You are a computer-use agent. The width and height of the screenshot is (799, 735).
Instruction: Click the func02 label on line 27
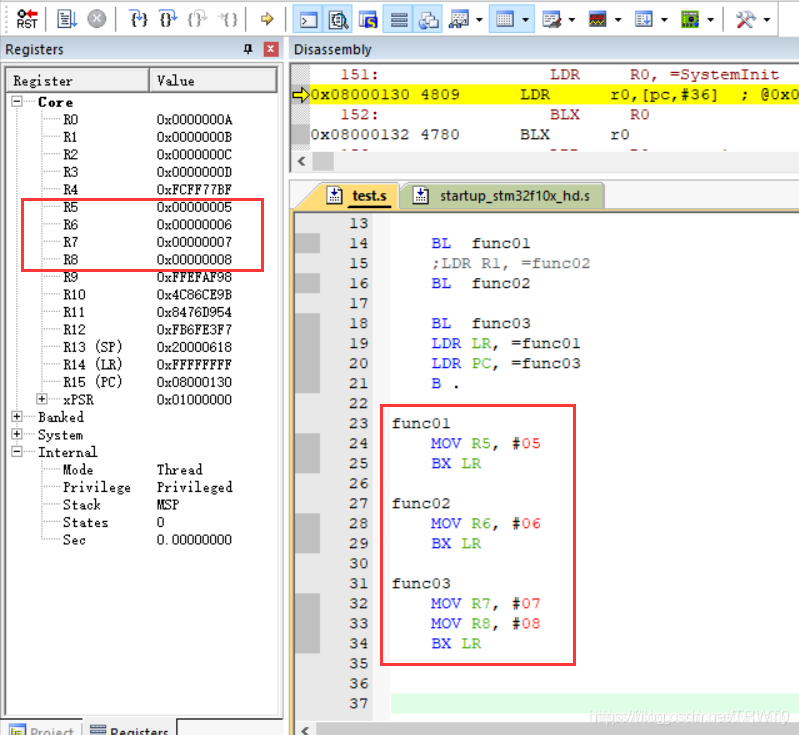(x=421, y=504)
